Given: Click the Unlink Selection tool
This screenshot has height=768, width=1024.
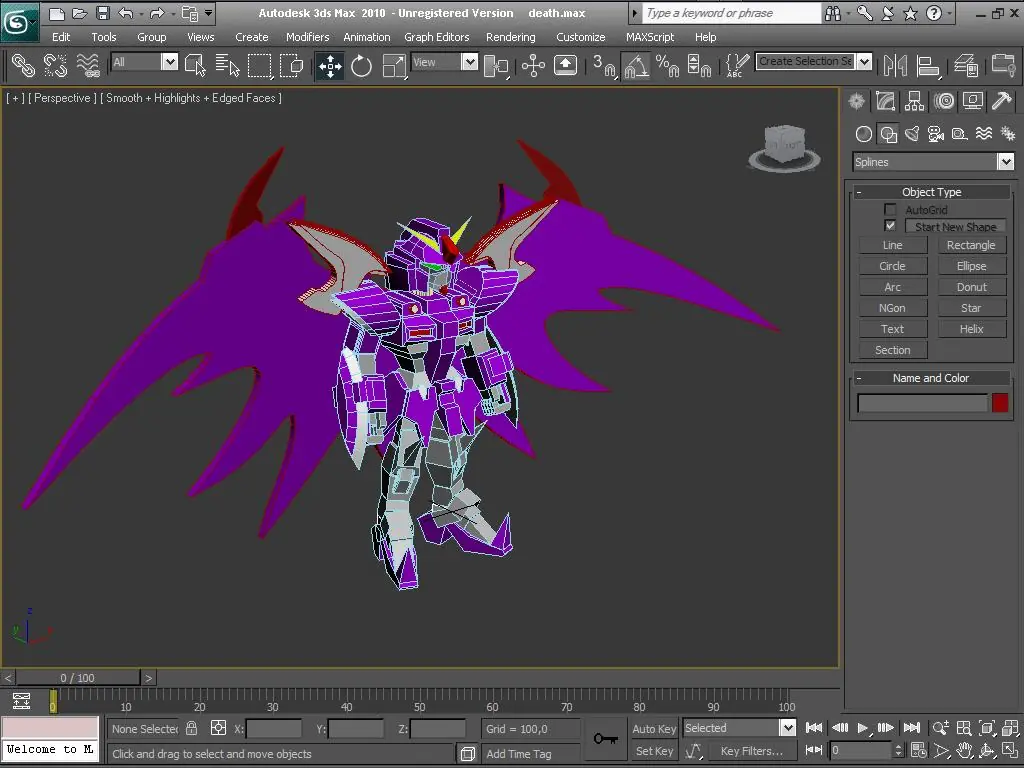Looking at the screenshot, I should pos(56,65).
